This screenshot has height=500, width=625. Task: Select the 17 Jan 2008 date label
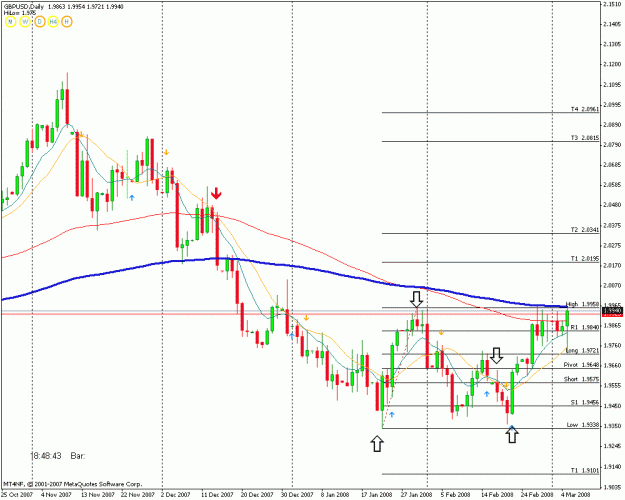coord(377,494)
